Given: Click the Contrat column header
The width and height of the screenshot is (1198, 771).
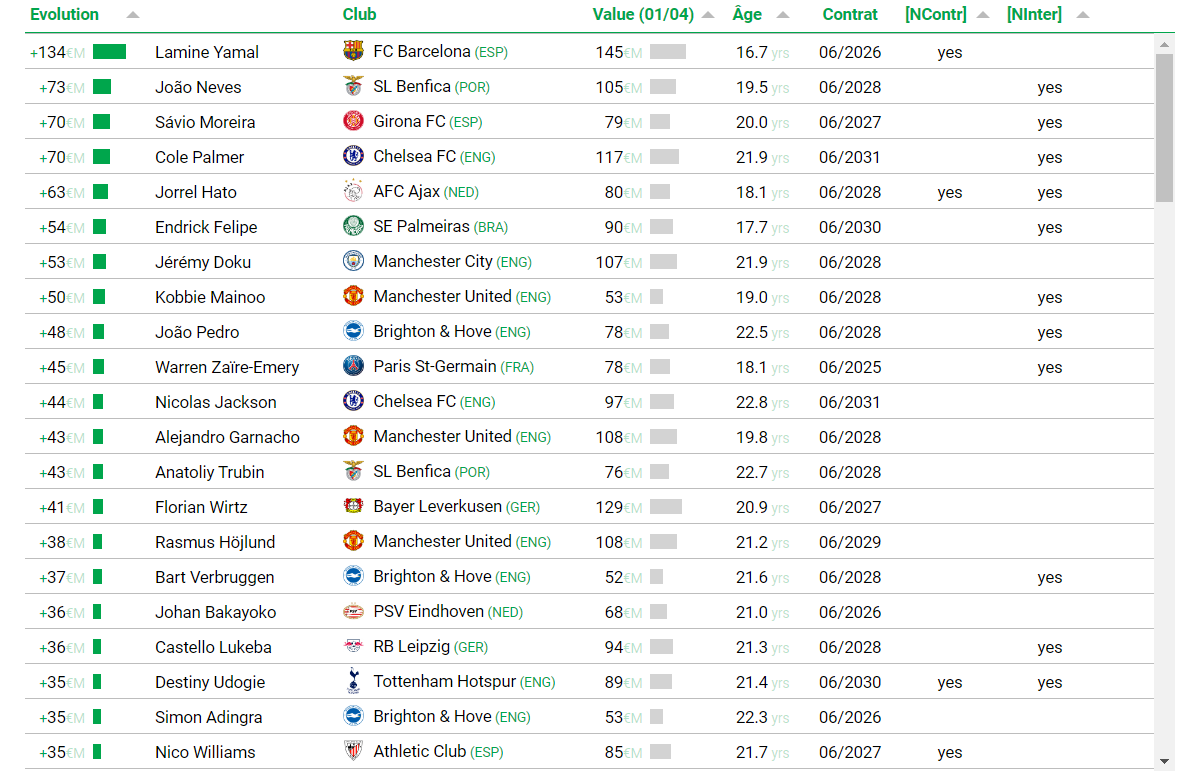Looking at the screenshot, I should [850, 15].
